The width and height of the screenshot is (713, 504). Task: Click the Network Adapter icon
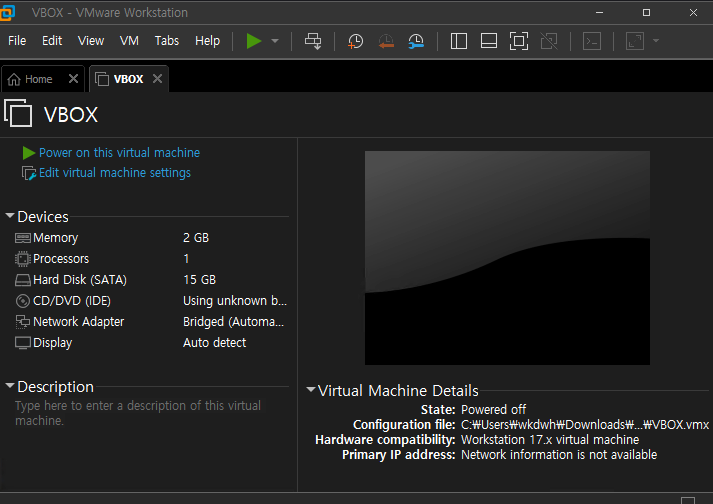coord(23,322)
